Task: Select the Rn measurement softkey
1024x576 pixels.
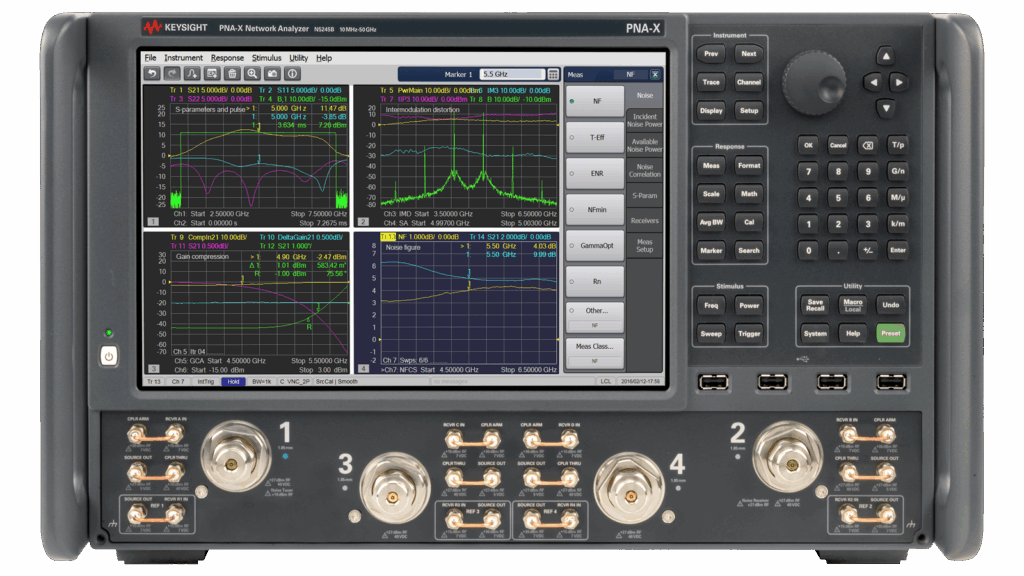Action: tap(595, 281)
